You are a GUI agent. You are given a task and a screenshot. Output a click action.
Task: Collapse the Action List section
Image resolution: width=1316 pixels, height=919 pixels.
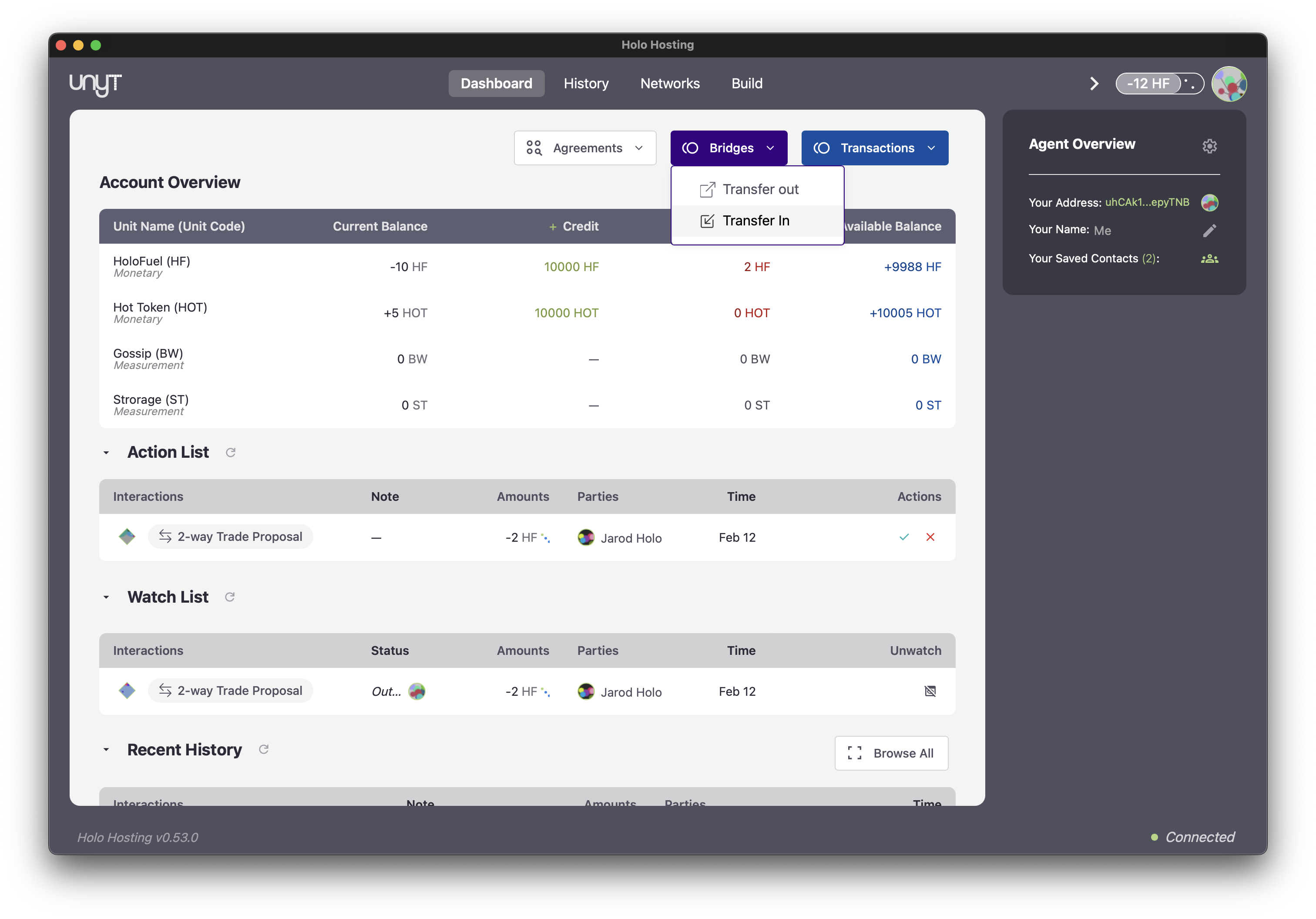pos(106,453)
